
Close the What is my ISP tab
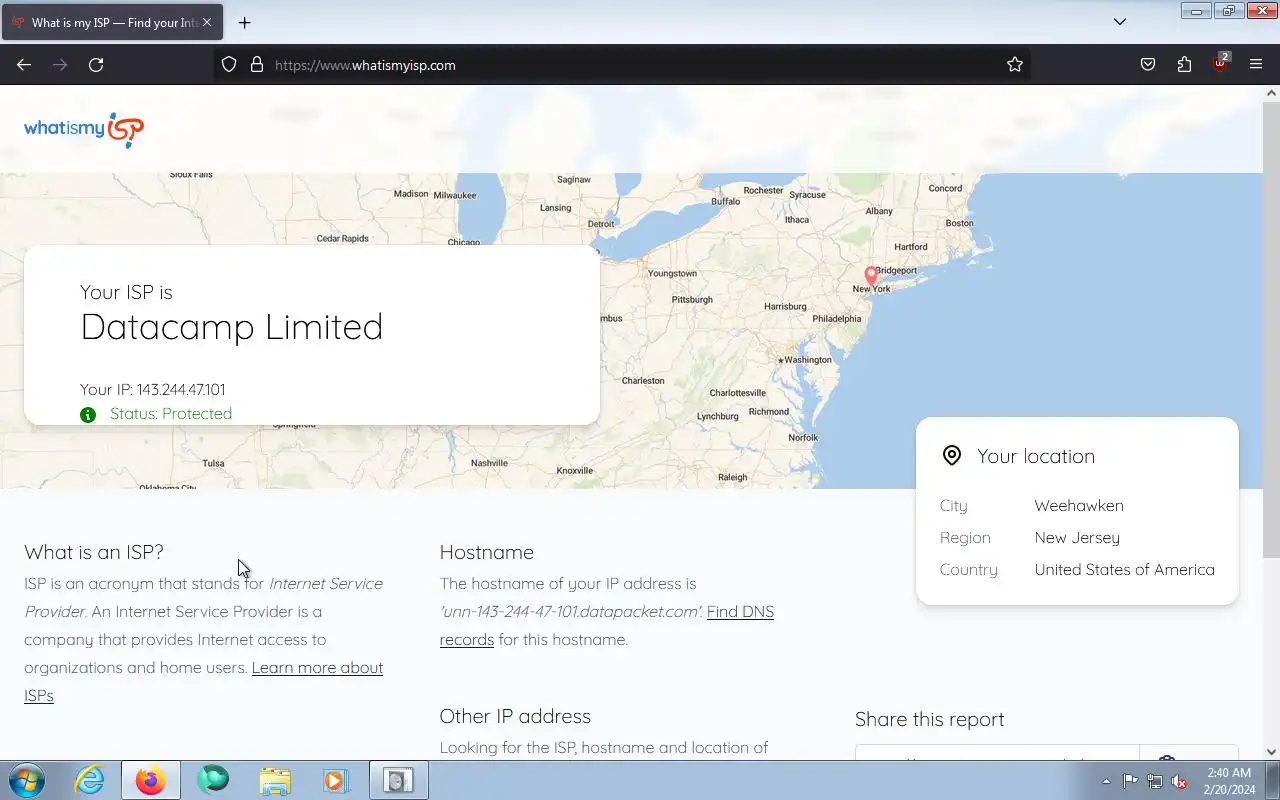click(x=207, y=22)
